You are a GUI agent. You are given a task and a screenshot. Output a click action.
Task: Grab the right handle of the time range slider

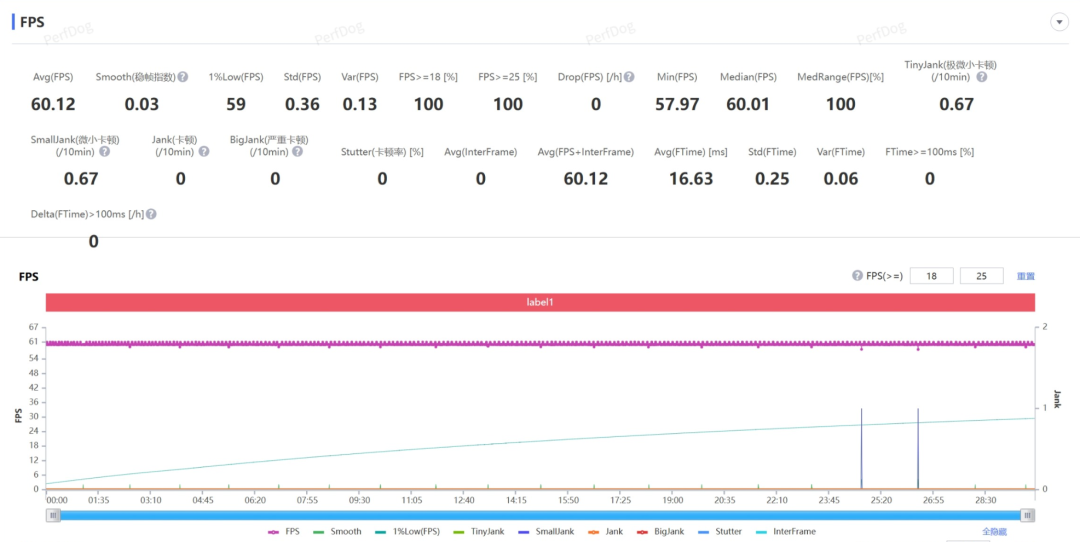(x=1027, y=515)
